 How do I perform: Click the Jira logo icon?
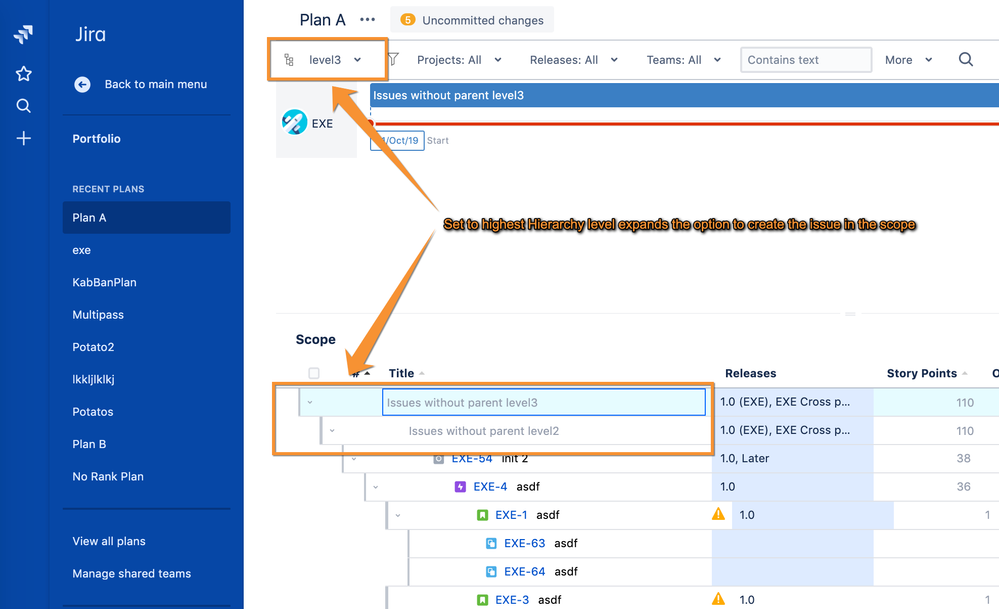click(x=24, y=34)
